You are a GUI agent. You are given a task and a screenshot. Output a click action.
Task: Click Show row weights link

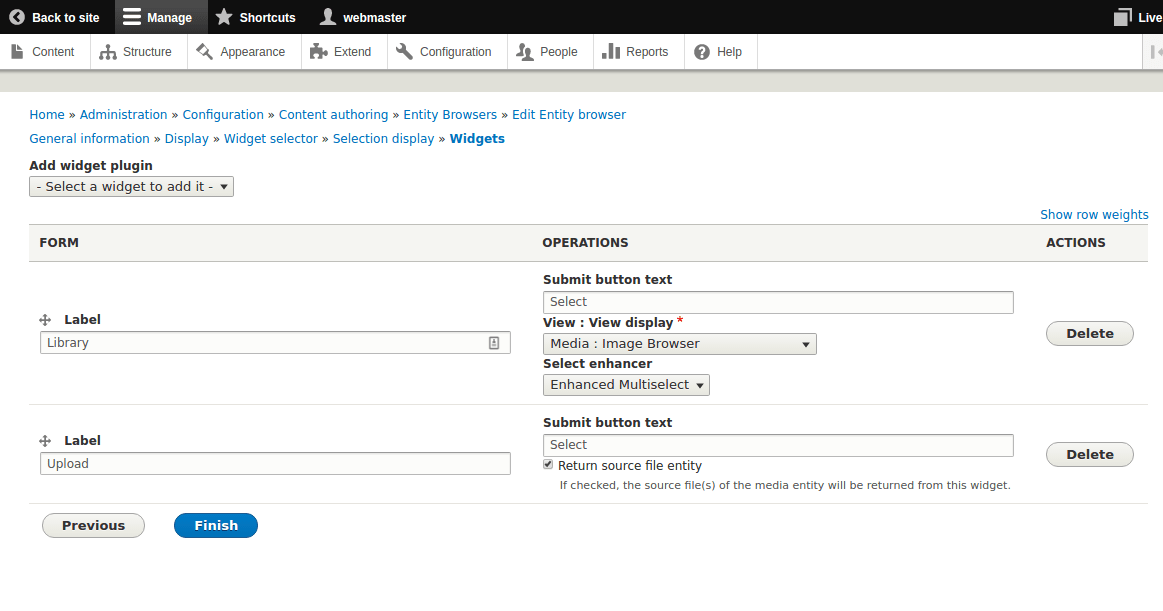tap(1094, 214)
